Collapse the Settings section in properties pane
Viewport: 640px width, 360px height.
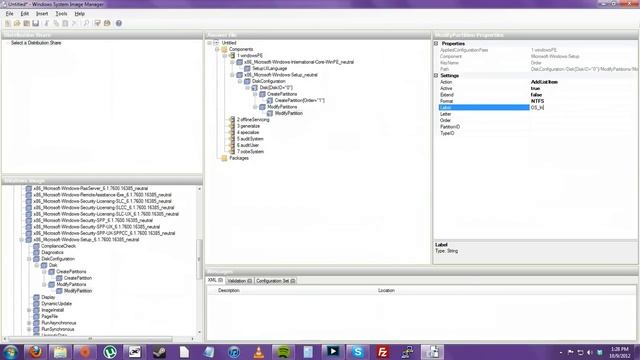pos(436,76)
